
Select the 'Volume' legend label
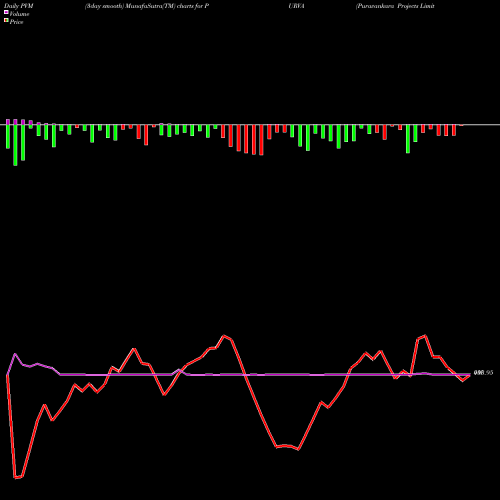click(19, 14)
